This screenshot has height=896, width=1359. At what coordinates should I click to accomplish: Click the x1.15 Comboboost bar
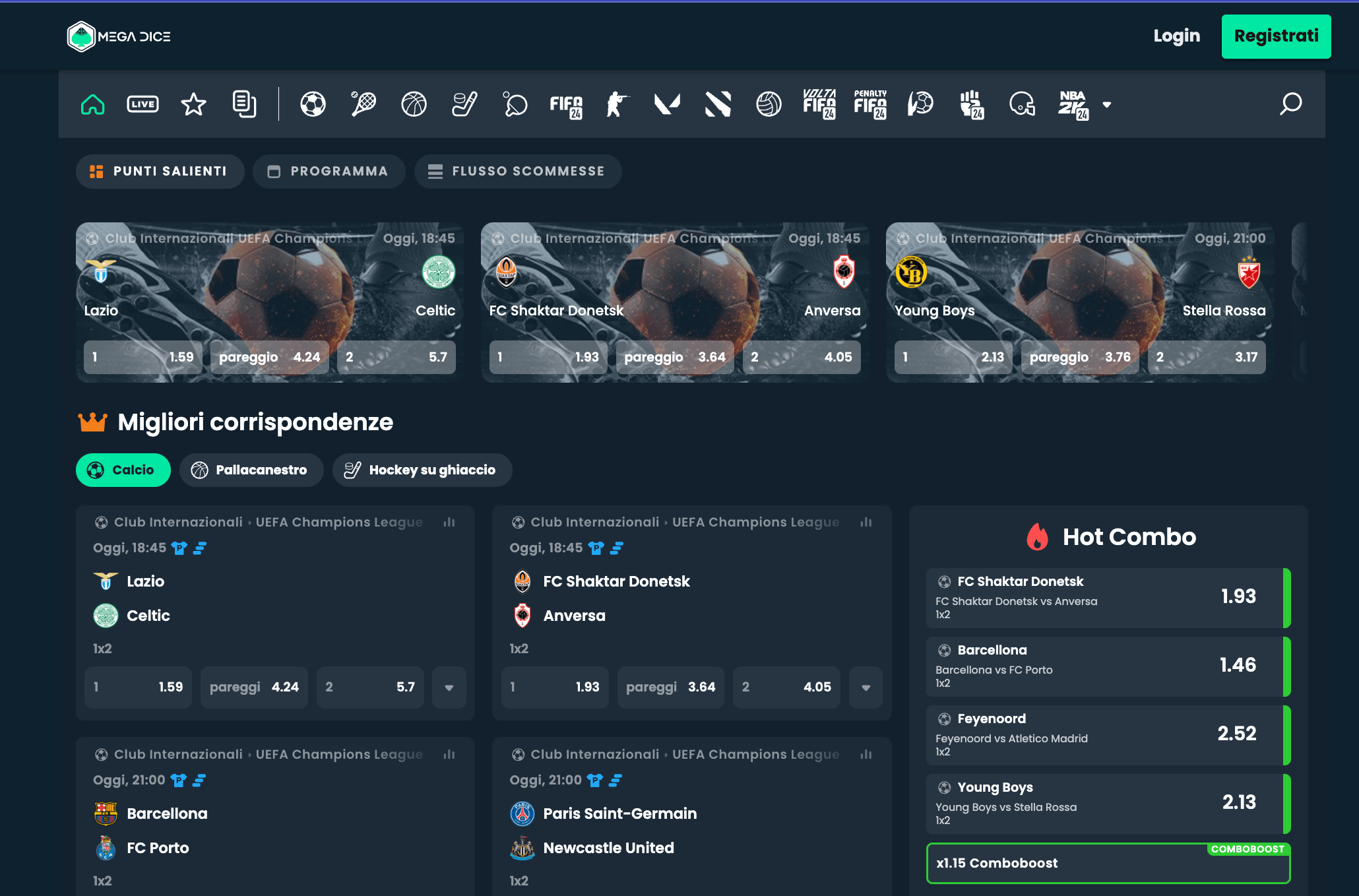point(1107,863)
